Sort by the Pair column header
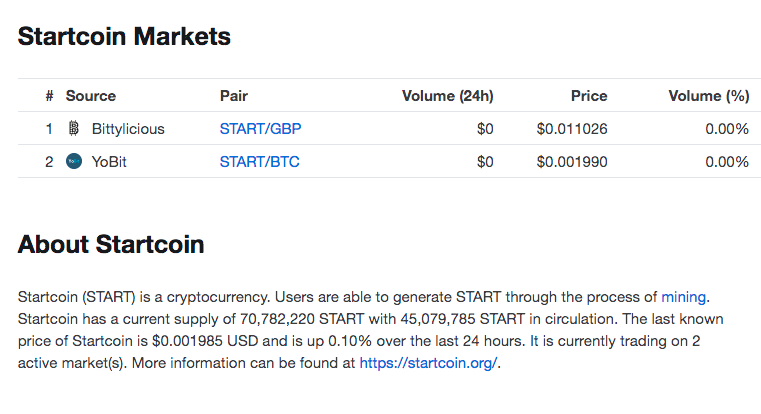Screen dimensions: 761x414 click(234, 96)
